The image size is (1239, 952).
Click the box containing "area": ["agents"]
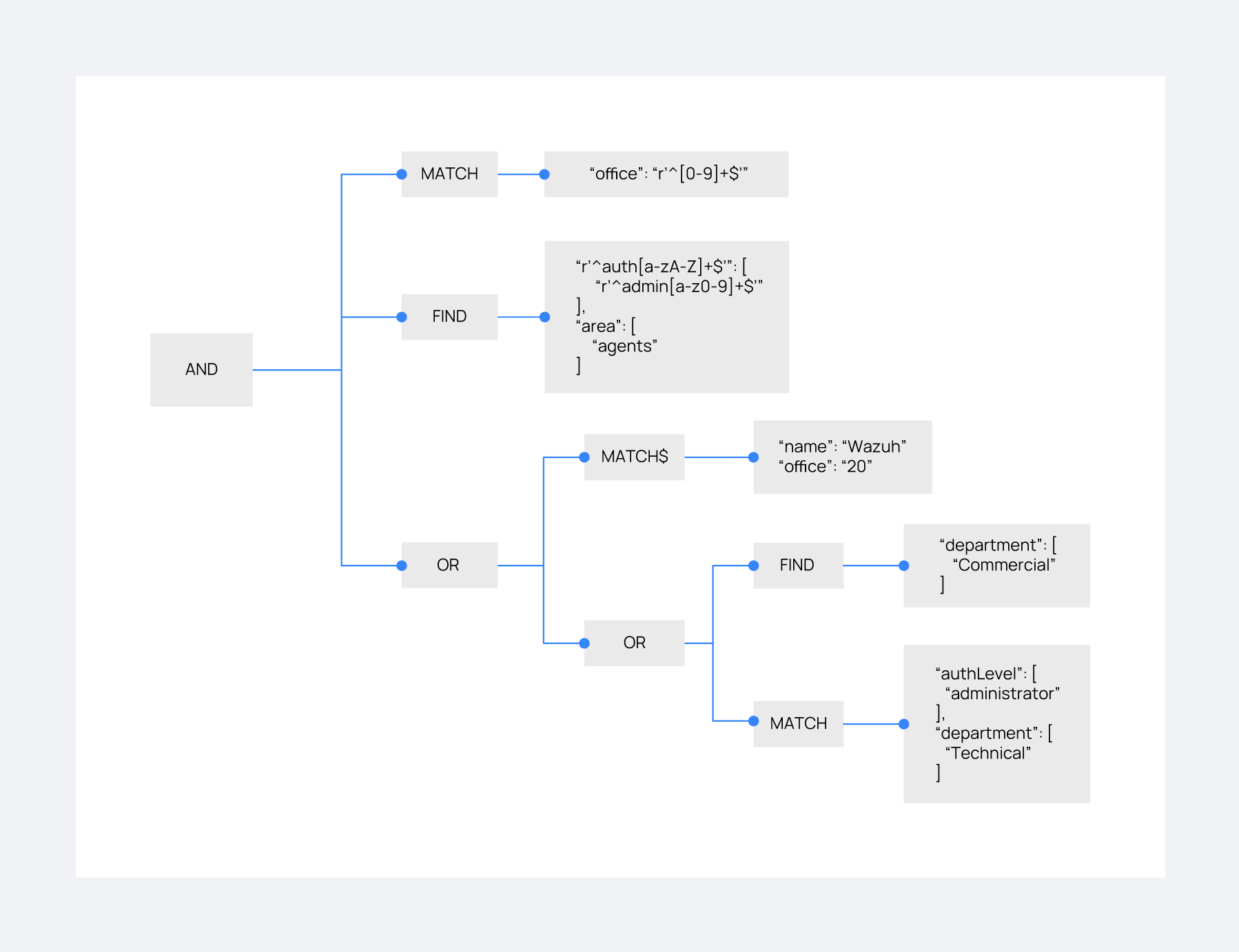[x=666, y=317]
